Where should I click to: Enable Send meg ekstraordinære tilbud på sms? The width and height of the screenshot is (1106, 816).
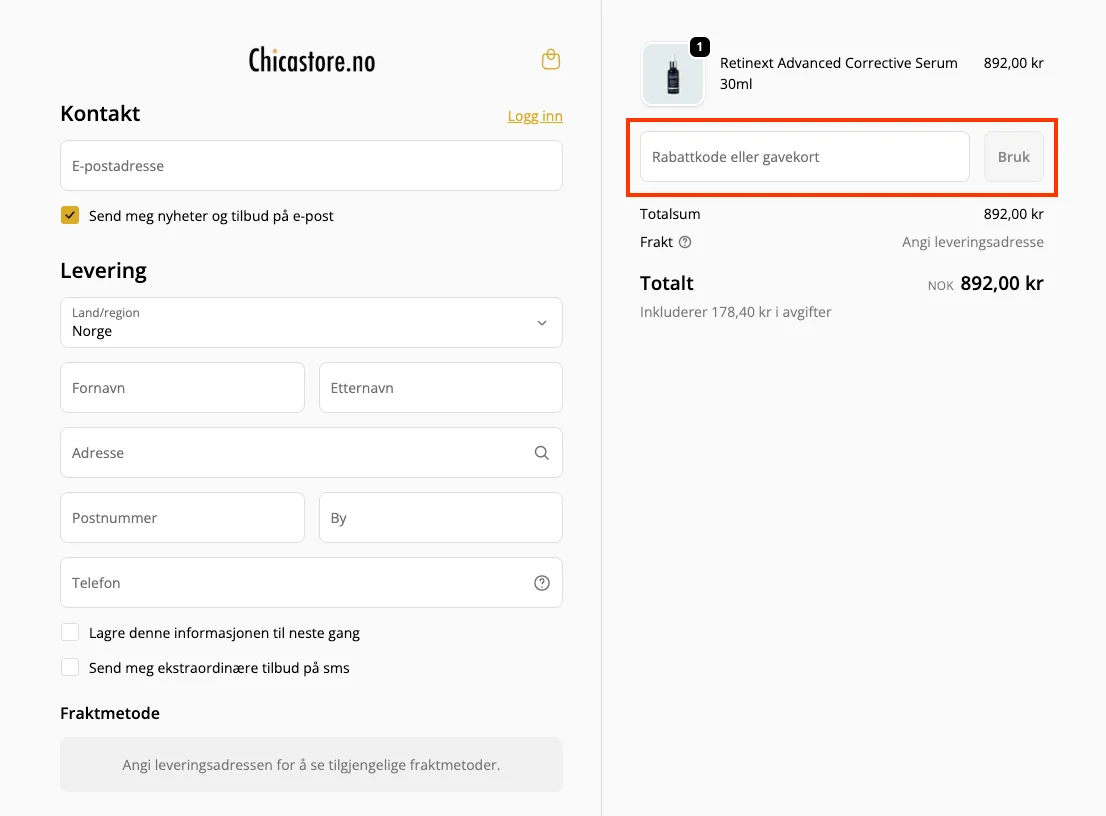tap(70, 667)
